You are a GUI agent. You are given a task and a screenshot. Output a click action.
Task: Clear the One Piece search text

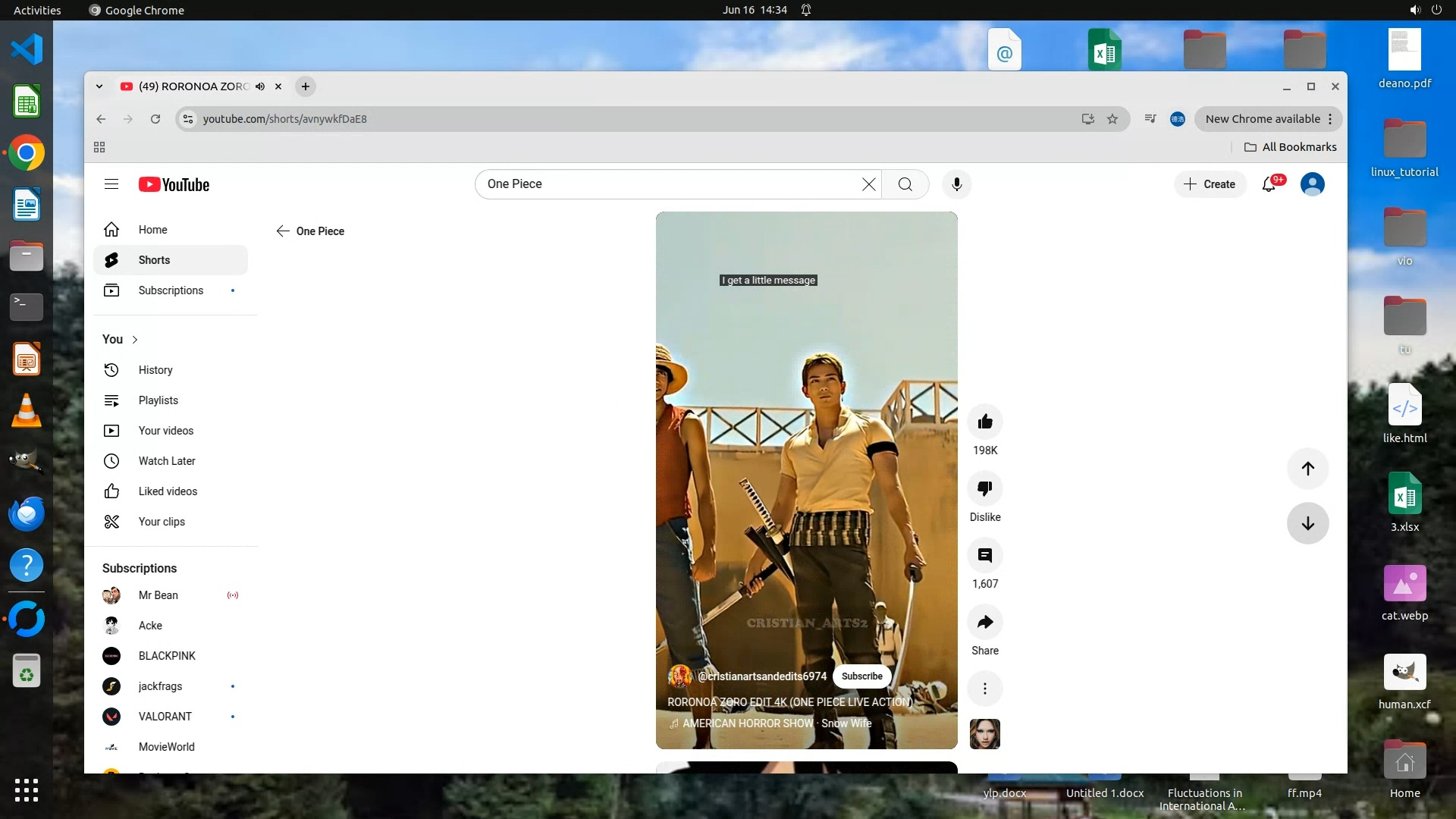pyautogui.click(x=869, y=184)
